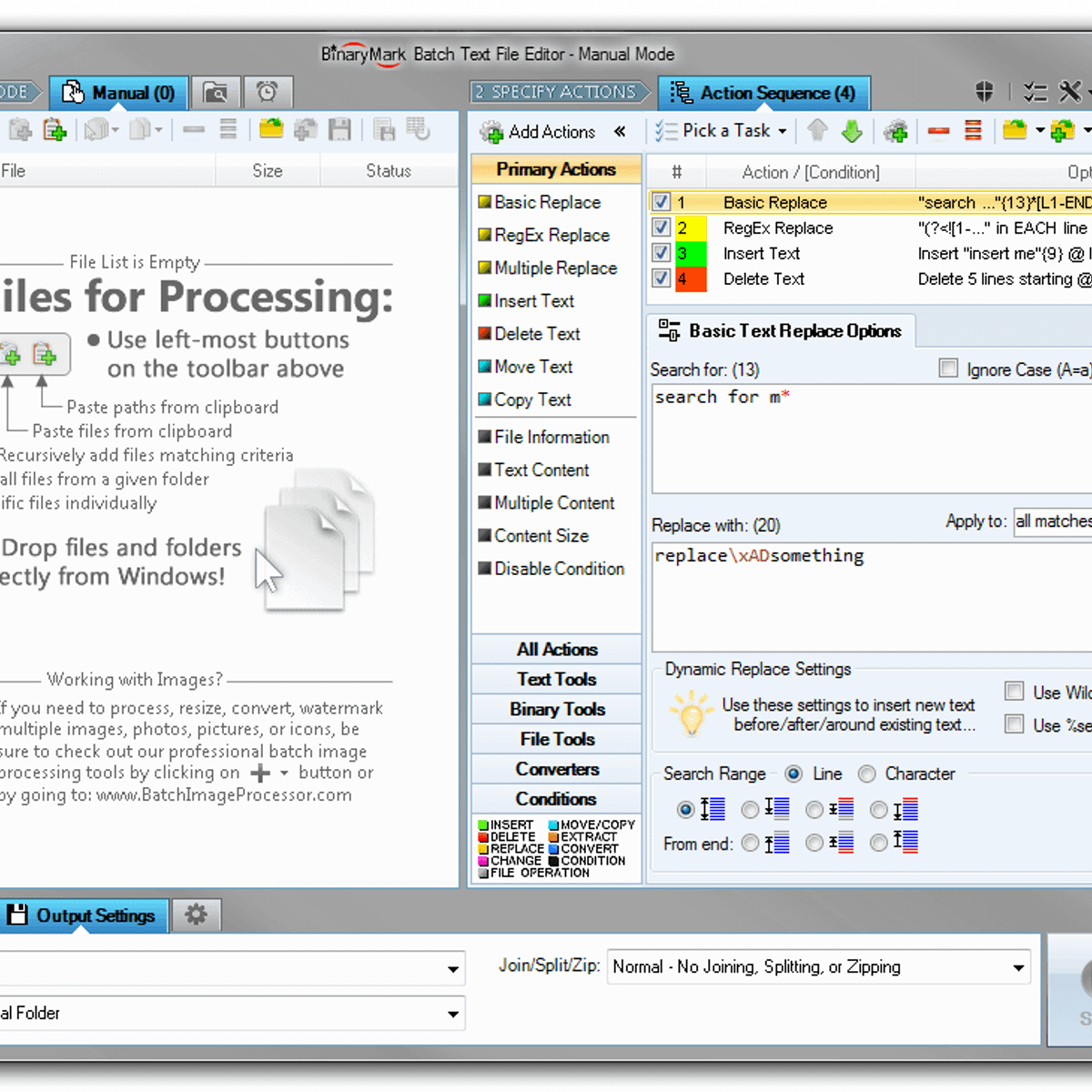
Task: Click the Add Actions button
Action: click(x=538, y=132)
